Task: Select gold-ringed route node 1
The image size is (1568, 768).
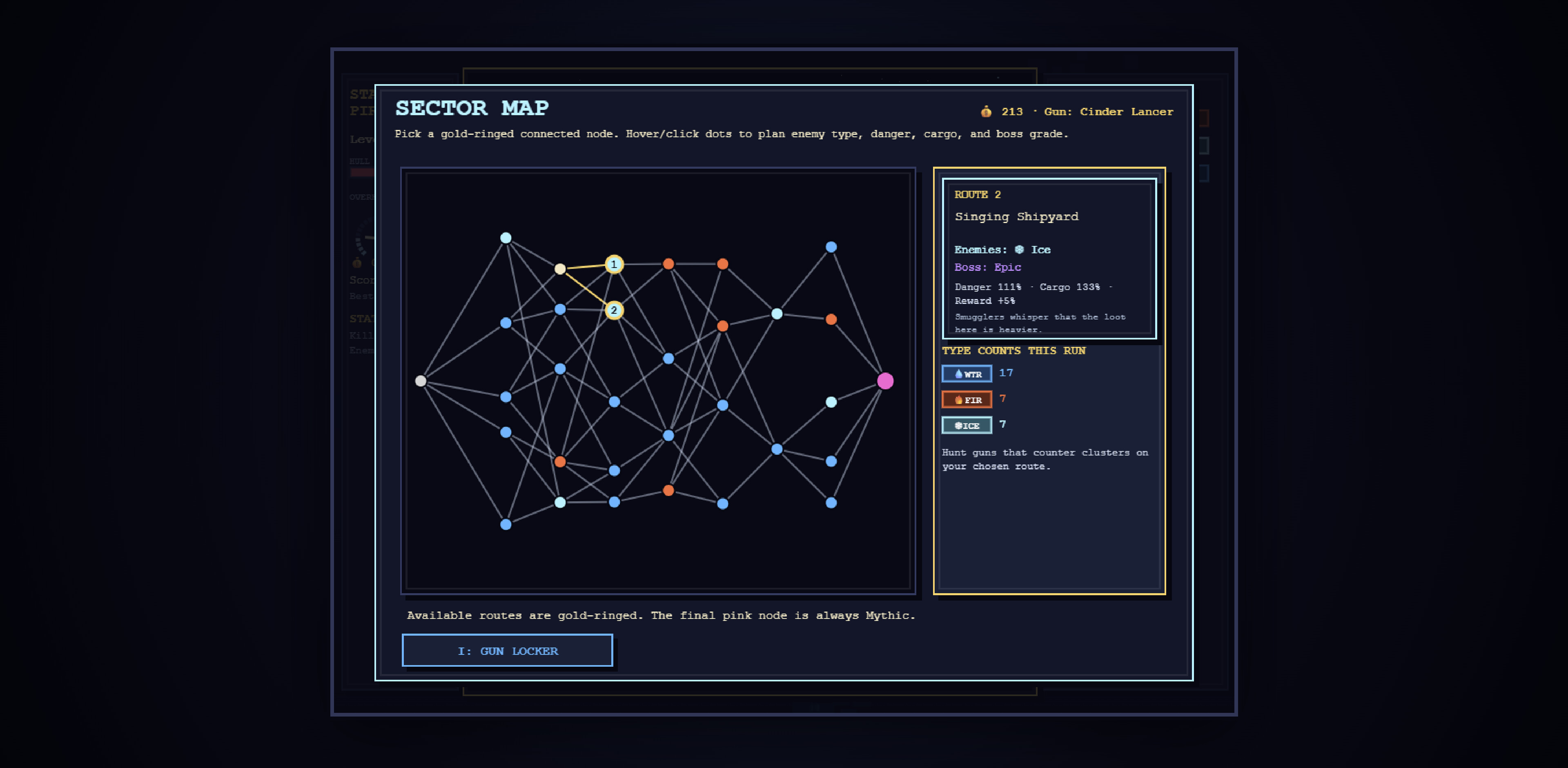Action: pyautogui.click(x=614, y=264)
